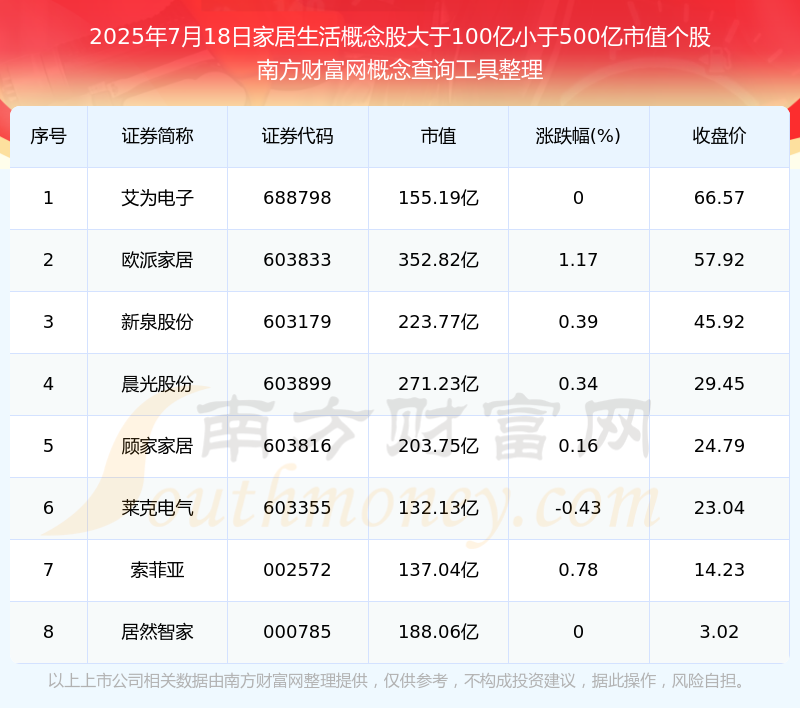This screenshot has height=708, width=800.
Task: Click stock code 603899
Action: pyautogui.click(x=297, y=384)
